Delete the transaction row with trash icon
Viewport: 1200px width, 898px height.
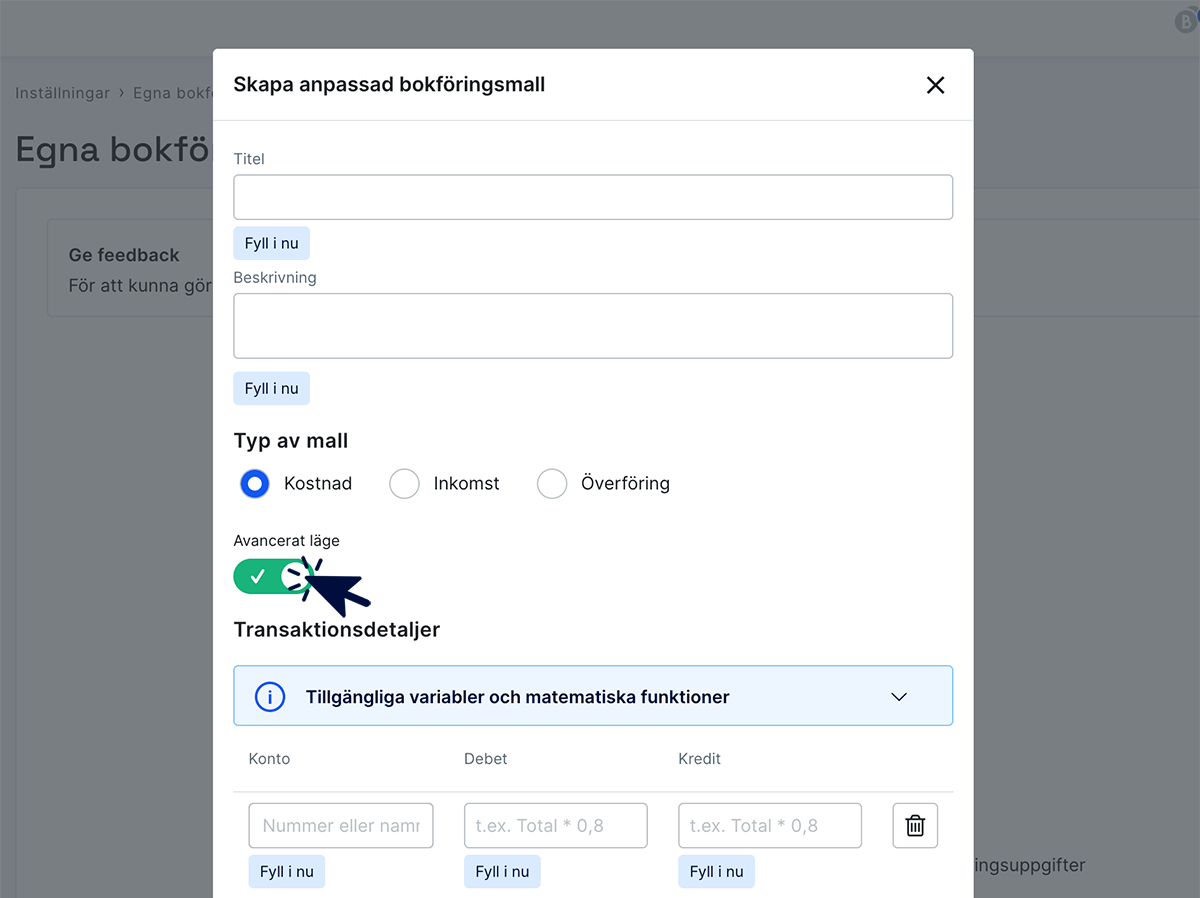coord(915,825)
